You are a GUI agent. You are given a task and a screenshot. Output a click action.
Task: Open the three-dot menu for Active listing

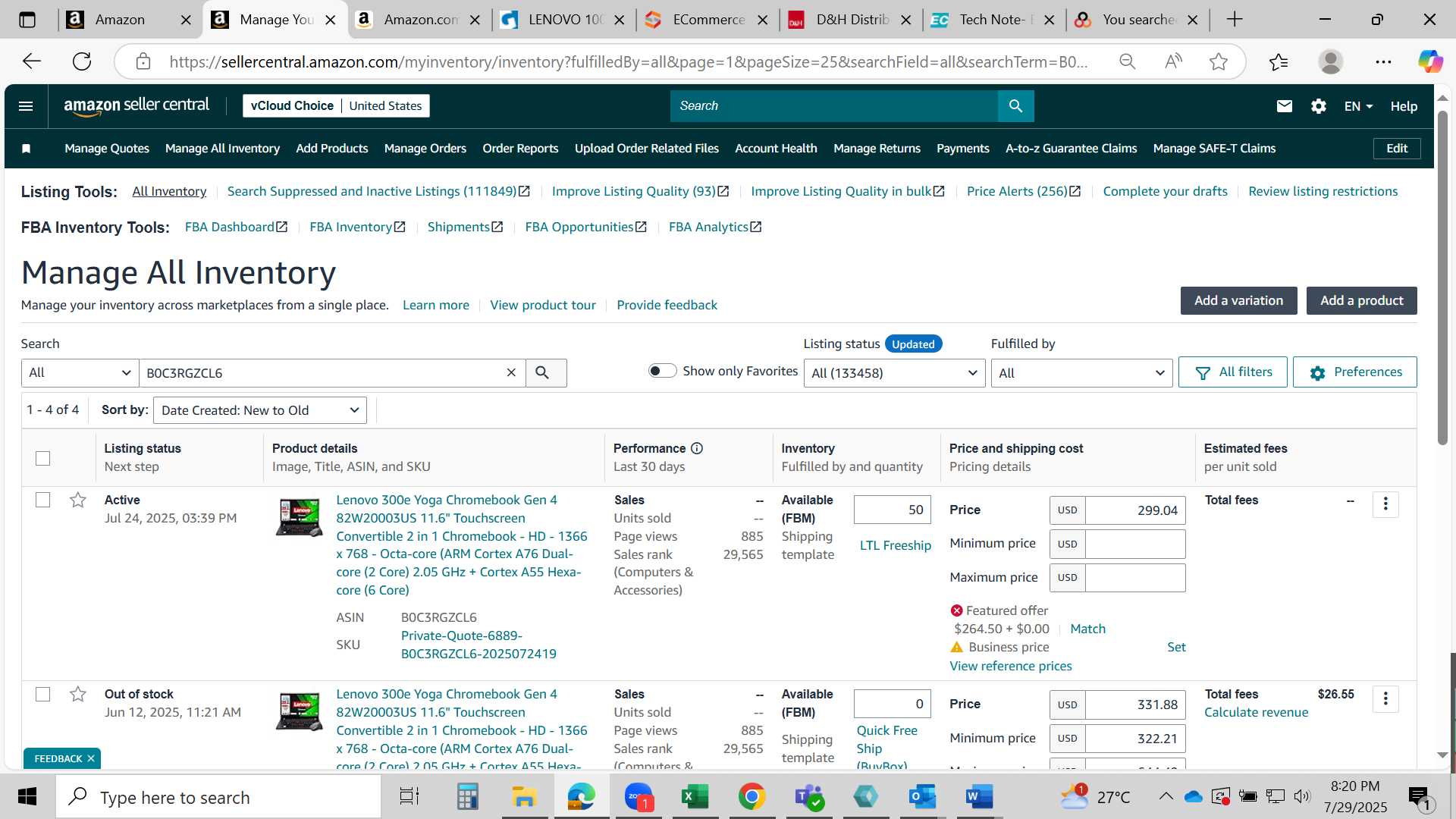1385,504
